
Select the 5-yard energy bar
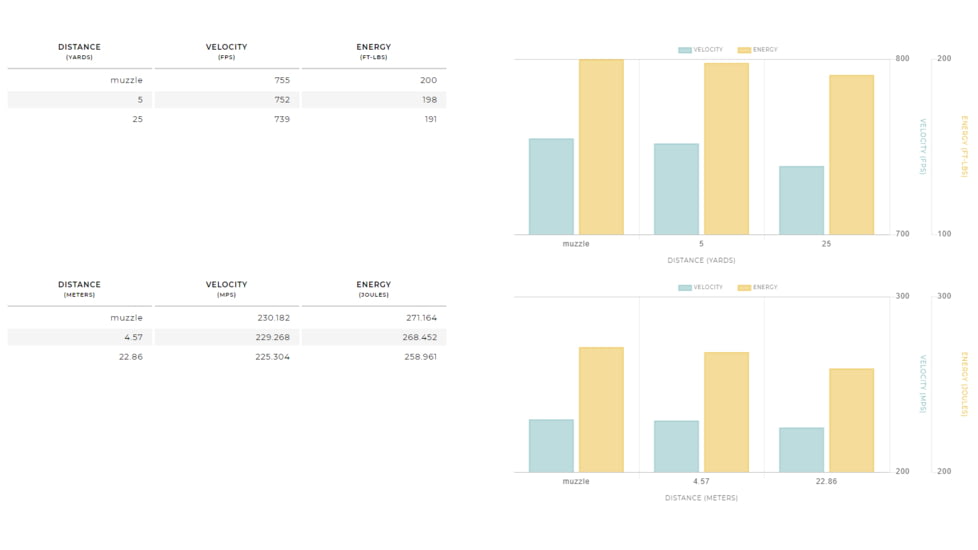tap(726, 149)
